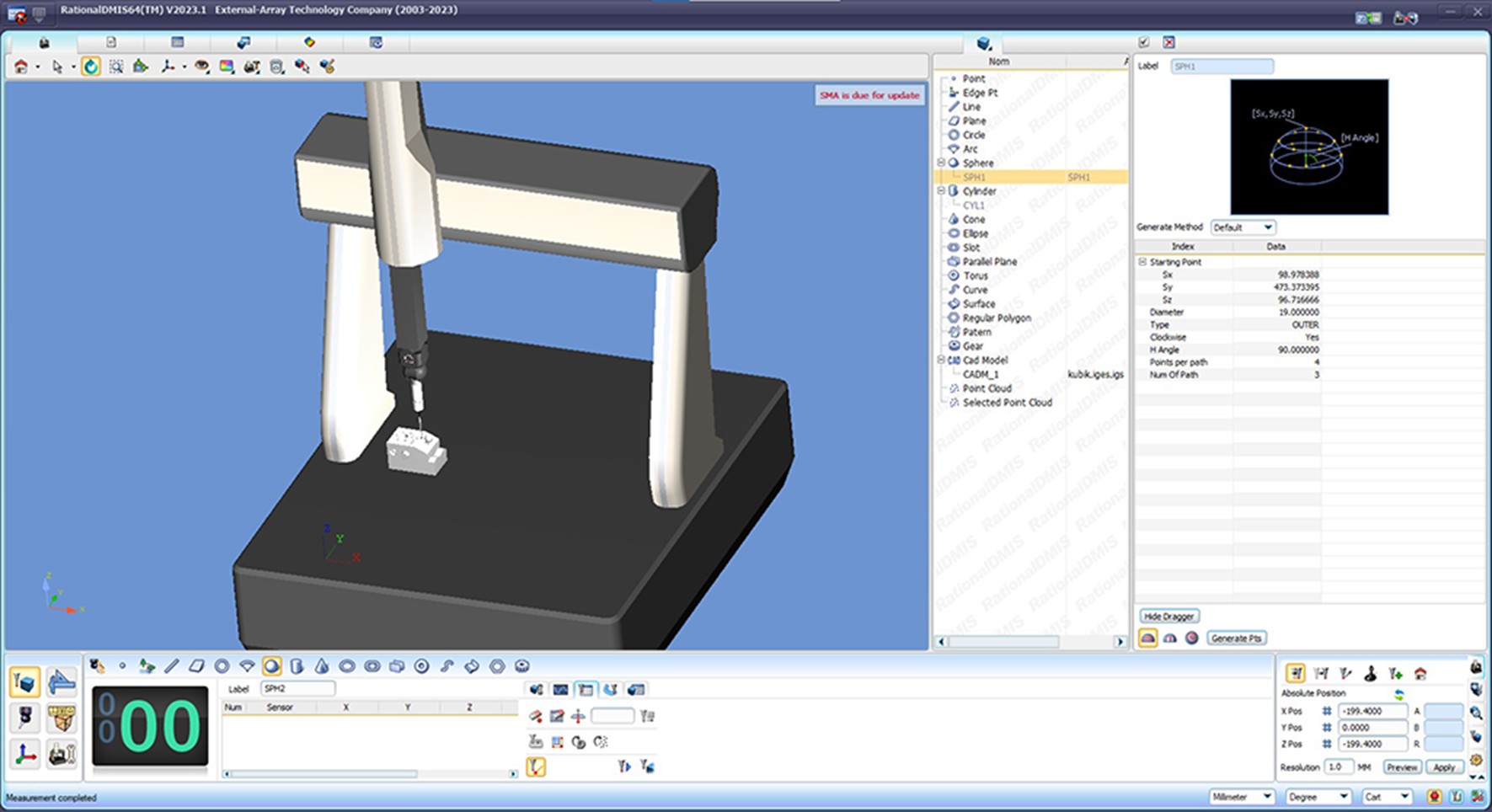Toggle the checkmark box above the Label field
This screenshot has height=812, width=1492.
pyautogui.click(x=1143, y=42)
